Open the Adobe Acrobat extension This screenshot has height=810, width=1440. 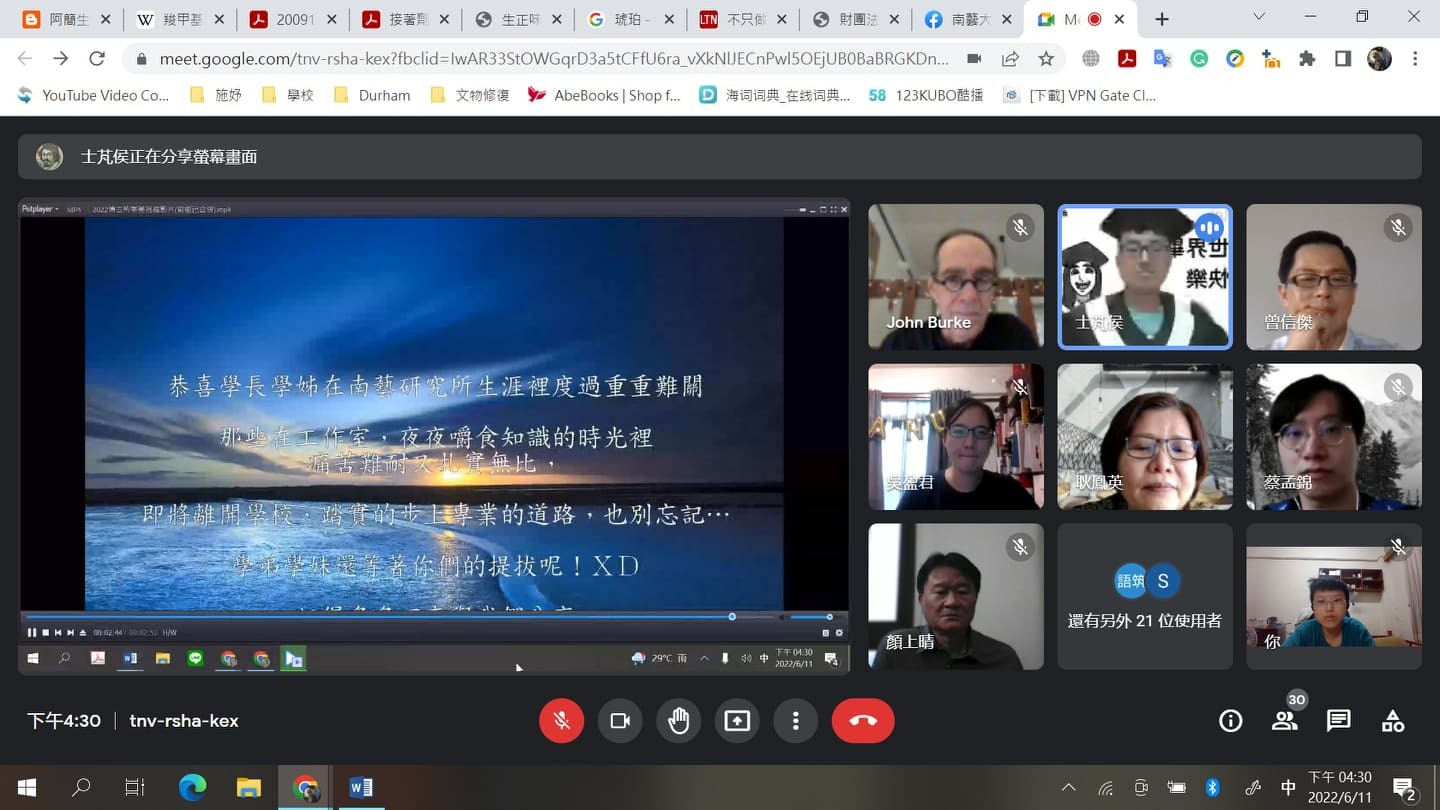click(1127, 59)
